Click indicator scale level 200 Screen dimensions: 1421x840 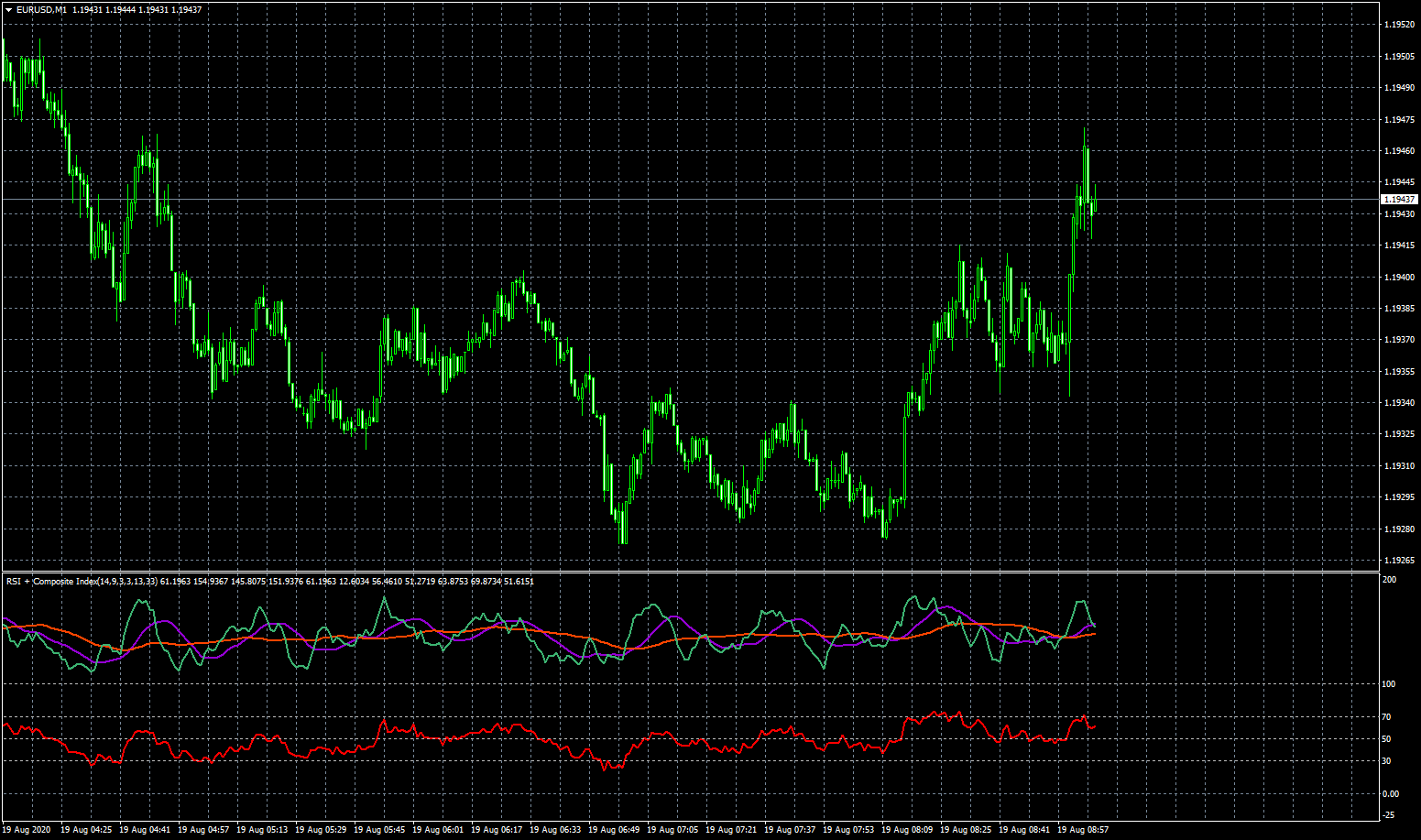pos(1389,580)
